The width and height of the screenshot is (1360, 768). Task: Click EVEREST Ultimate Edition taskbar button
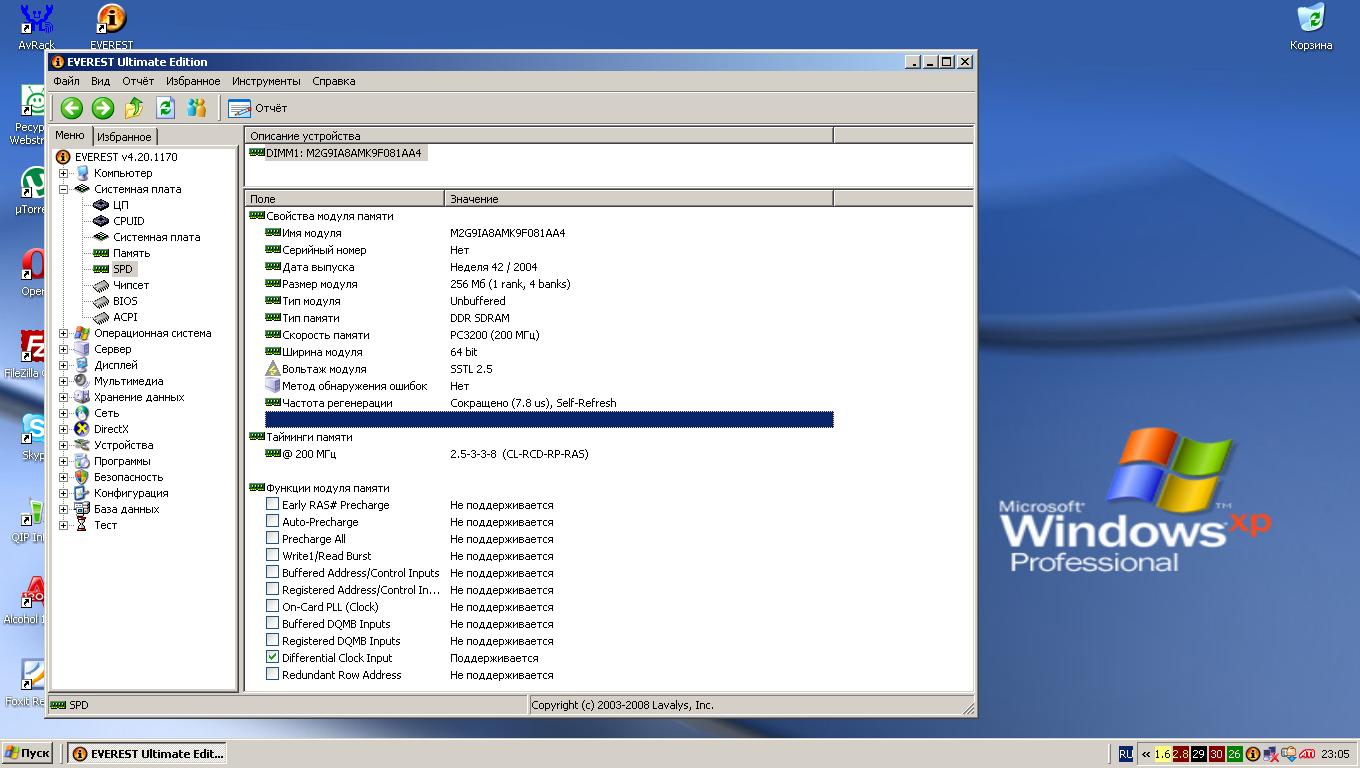147,753
